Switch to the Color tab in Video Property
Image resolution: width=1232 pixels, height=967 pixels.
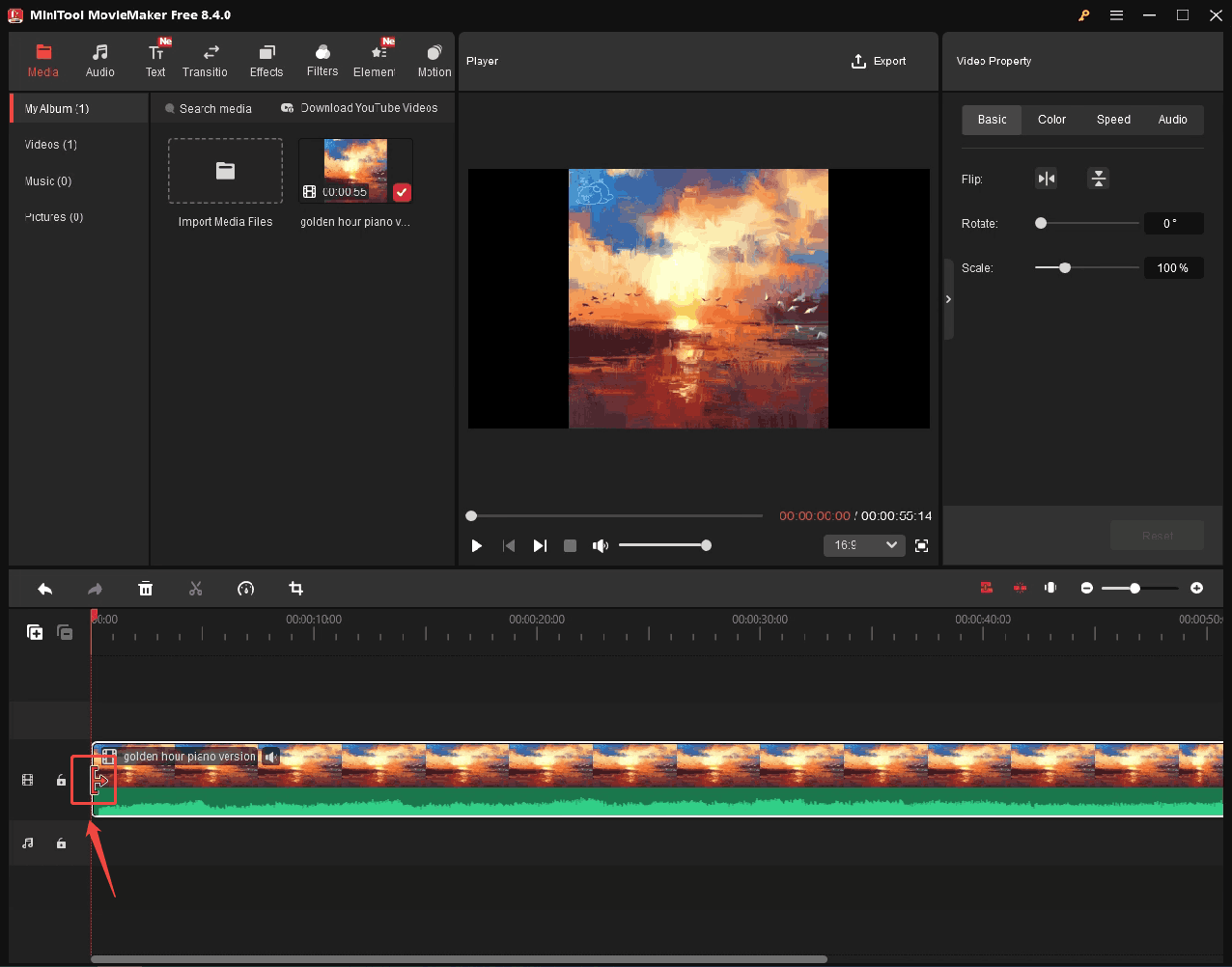[x=1051, y=119]
